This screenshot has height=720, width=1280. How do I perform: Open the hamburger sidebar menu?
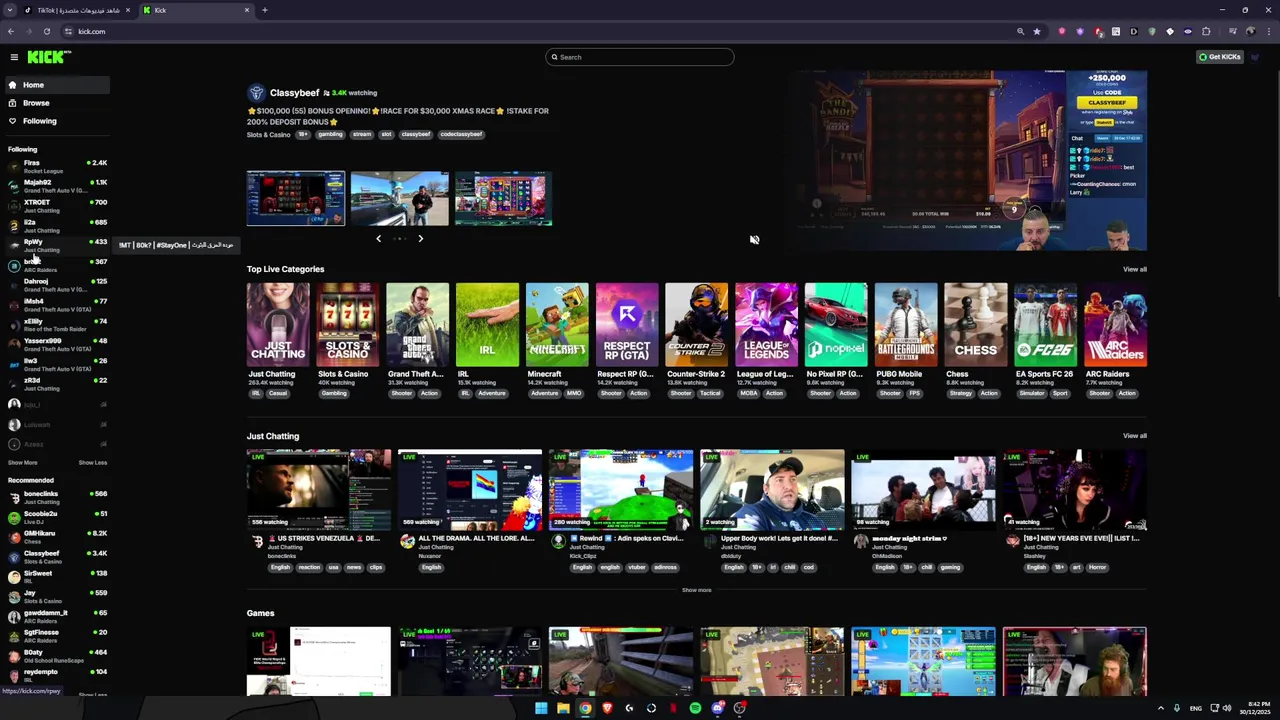14,57
